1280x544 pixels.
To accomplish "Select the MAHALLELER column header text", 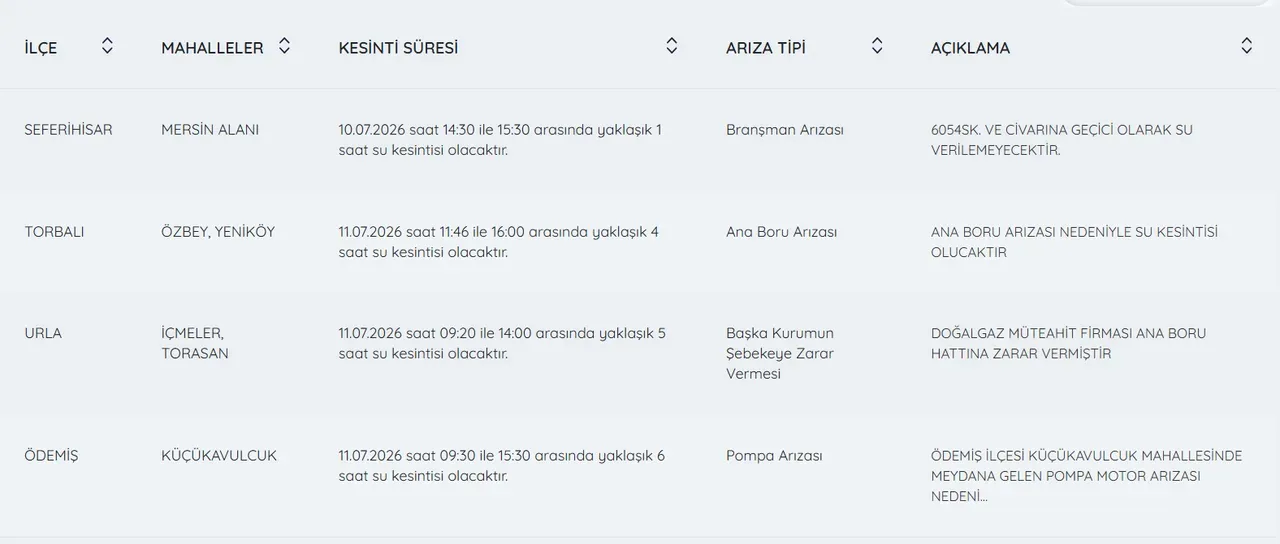I will [212, 48].
